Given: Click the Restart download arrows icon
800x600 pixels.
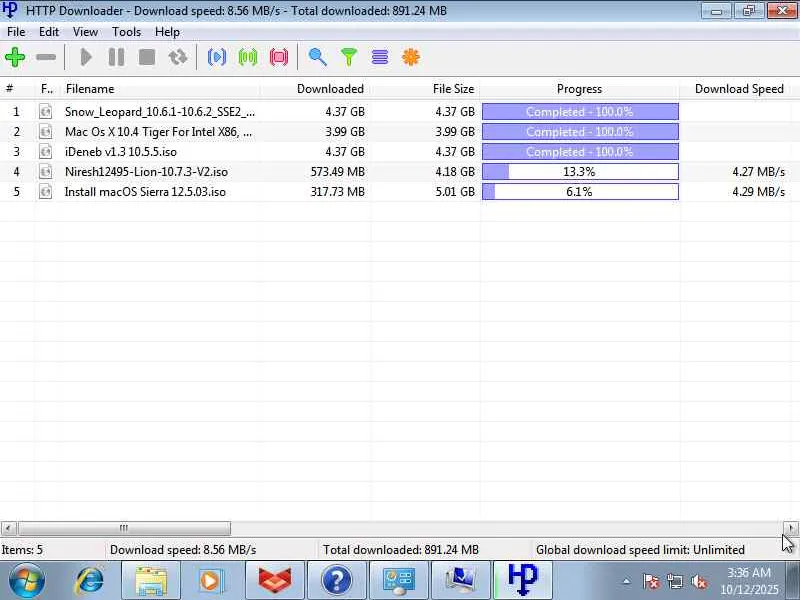Looking at the screenshot, I should click(178, 57).
